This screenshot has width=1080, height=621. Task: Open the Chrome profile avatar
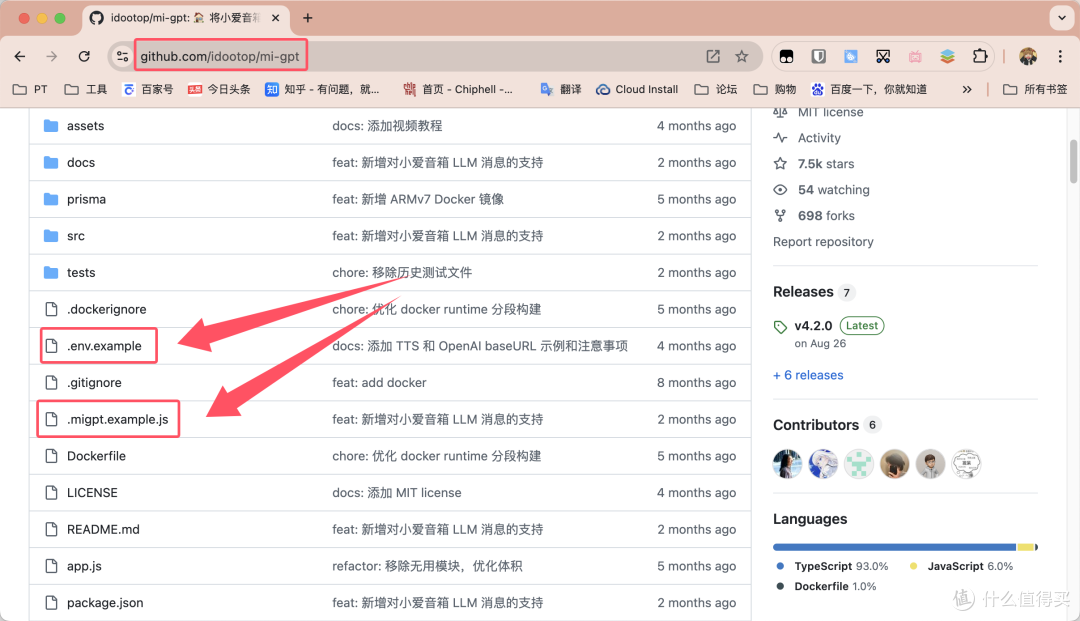point(1028,56)
